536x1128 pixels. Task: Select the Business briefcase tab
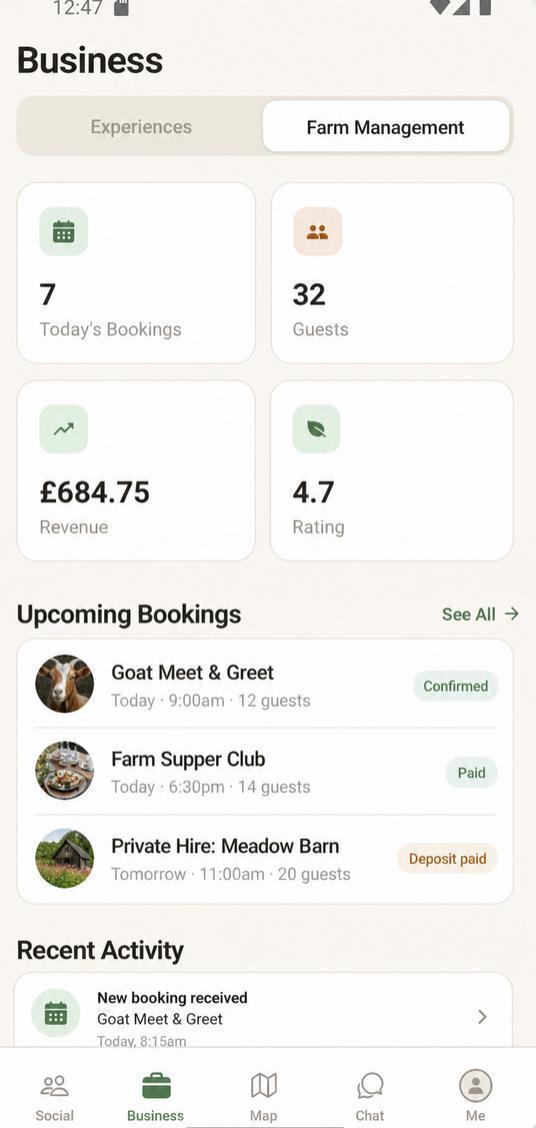tap(155, 1097)
